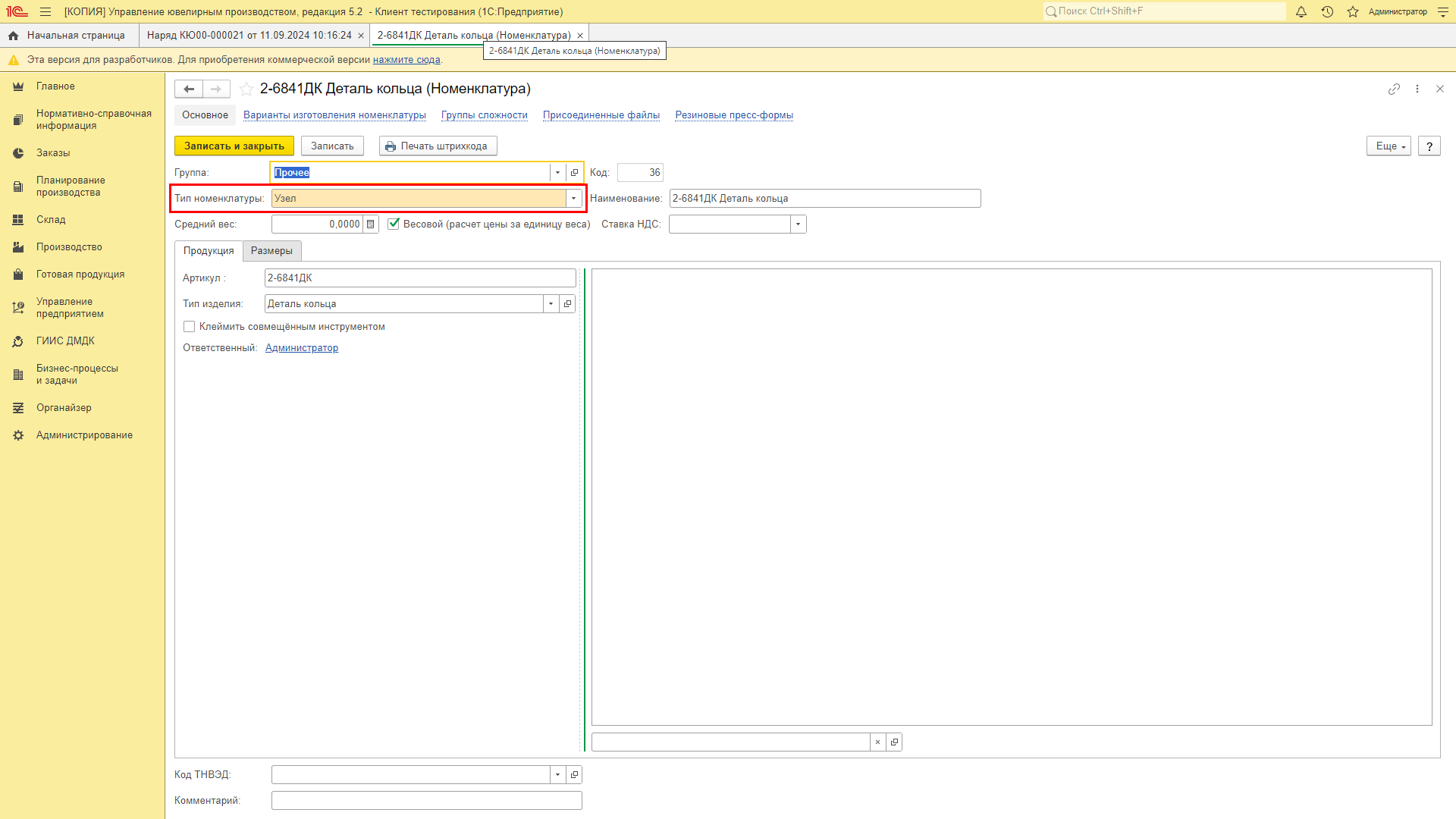1456x819 pixels.
Task: Open the value icon below image area
Action: click(894, 742)
